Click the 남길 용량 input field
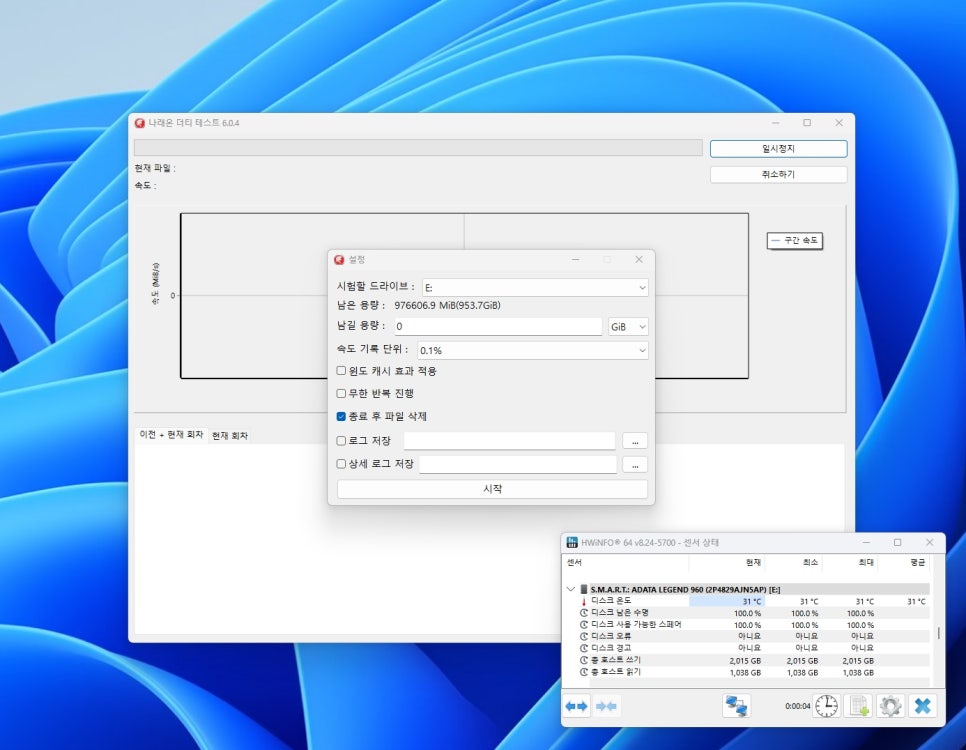The image size is (966, 750). pos(497,327)
